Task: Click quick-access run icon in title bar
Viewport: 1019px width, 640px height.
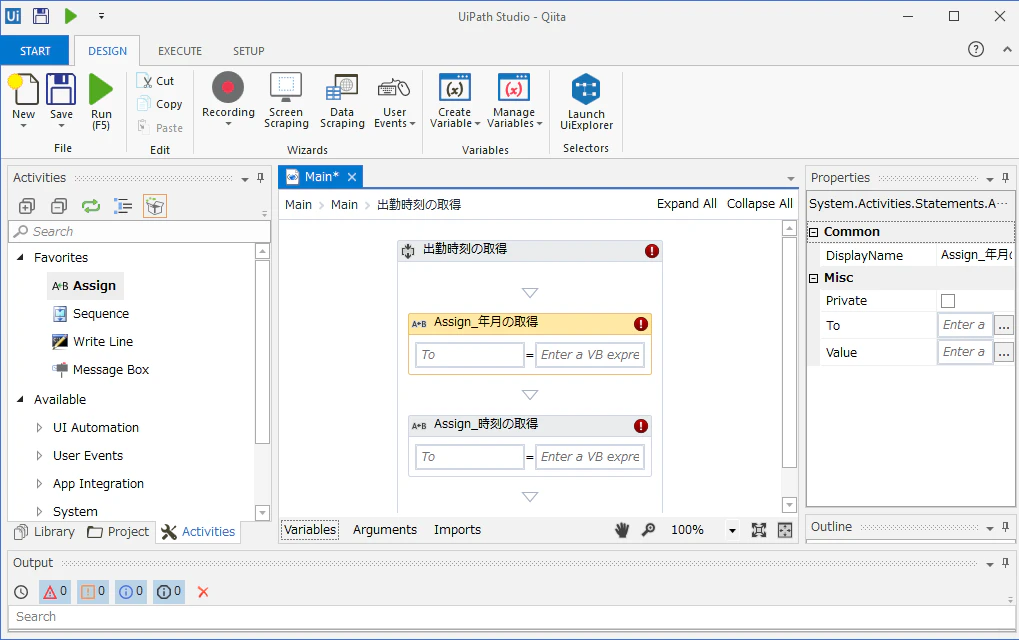Action: (x=71, y=16)
